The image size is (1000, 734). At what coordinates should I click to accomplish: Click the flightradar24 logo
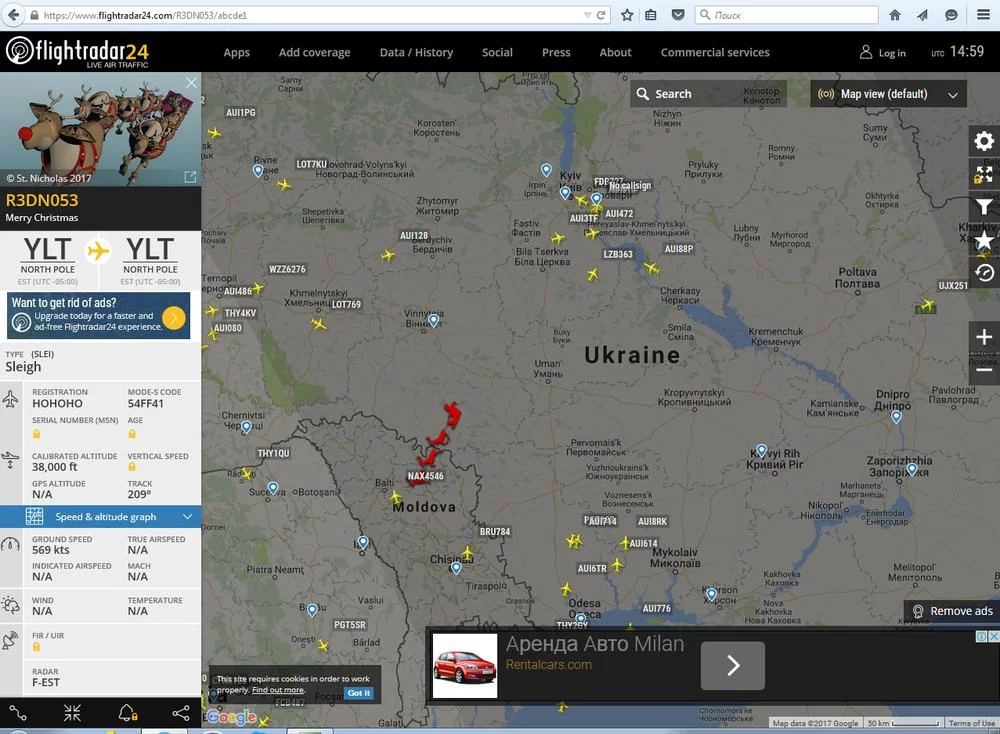pyautogui.click(x=77, y=52)
